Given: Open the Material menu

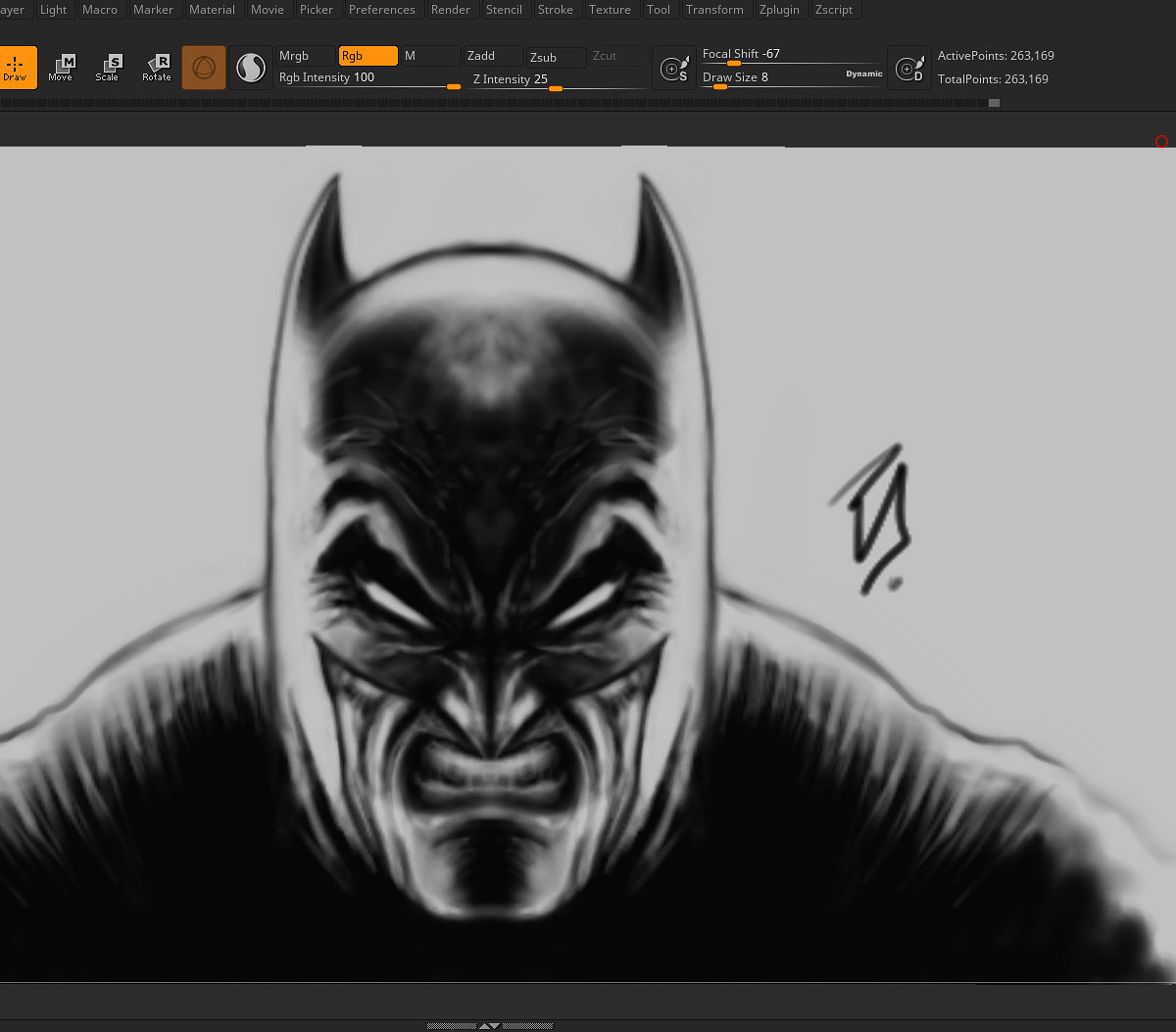Looking at the screenshot, I should [212, 10].
